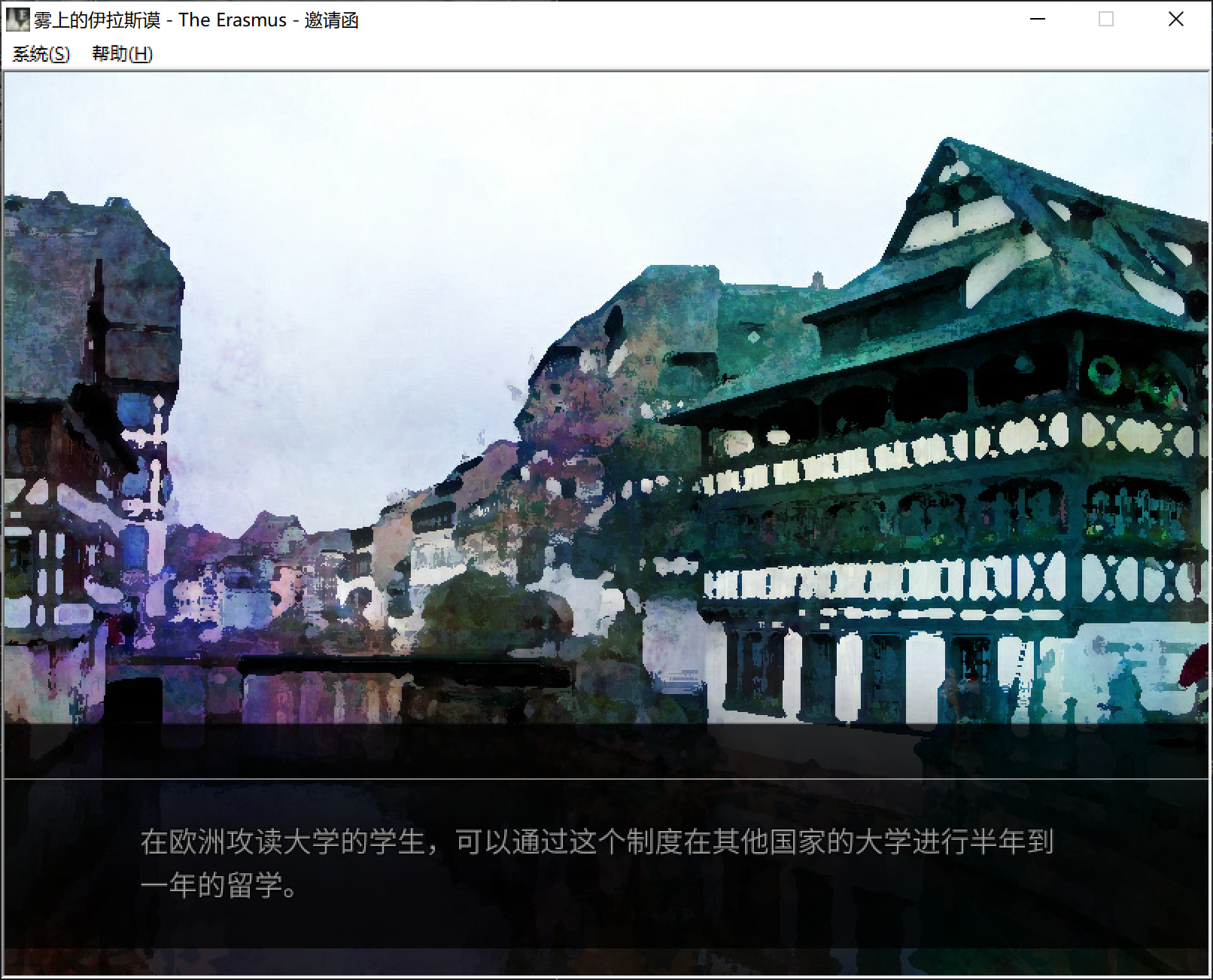Click the blue window on the left building
This screenshot has width=1213, height=980.
[x=135, y=412]
